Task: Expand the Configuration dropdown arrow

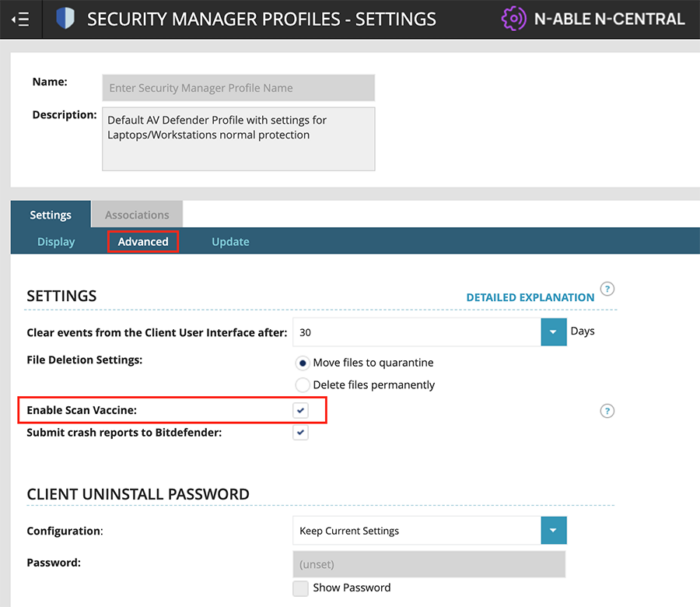Action: coord(553,531)
